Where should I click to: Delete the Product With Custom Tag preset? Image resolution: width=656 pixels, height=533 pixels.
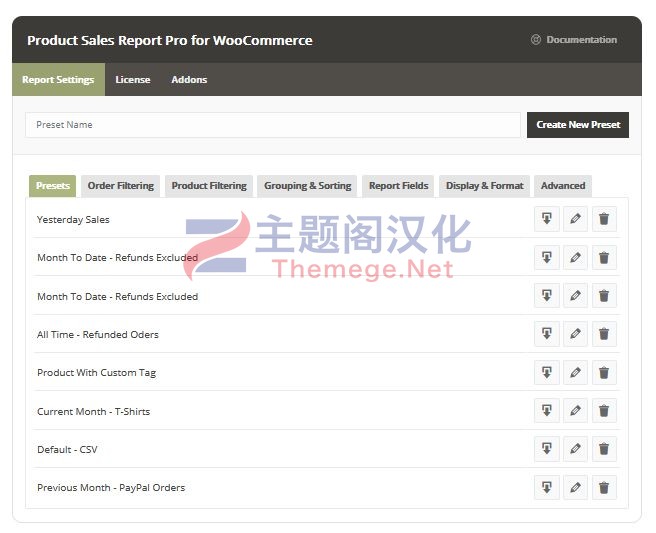tap(604, 372)
